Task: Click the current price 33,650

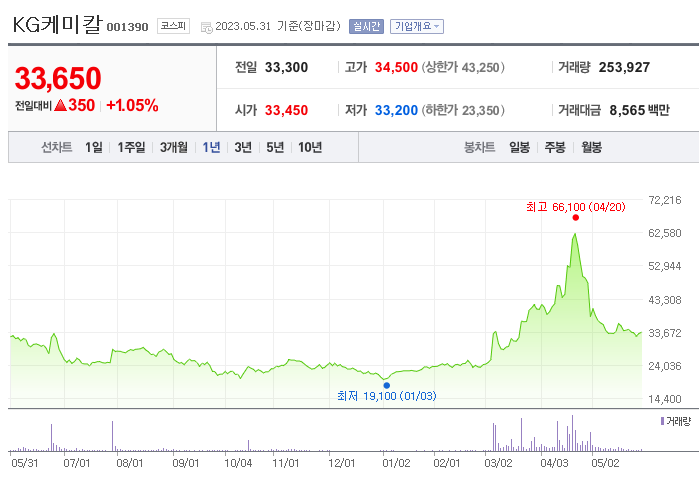Action: point(58,78)
